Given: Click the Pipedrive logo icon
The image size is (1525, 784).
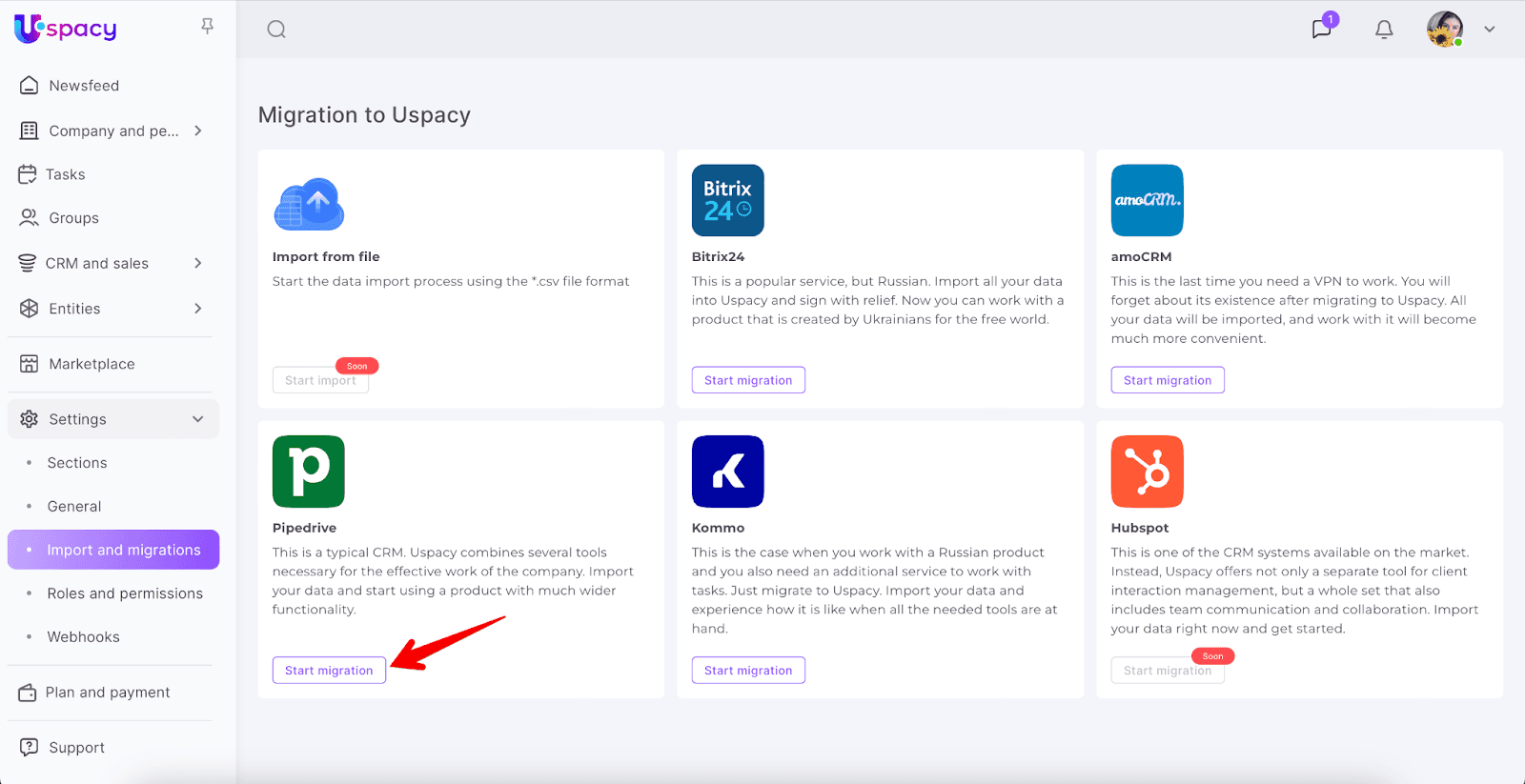Looking at the screenshot, I should point(308,472).
